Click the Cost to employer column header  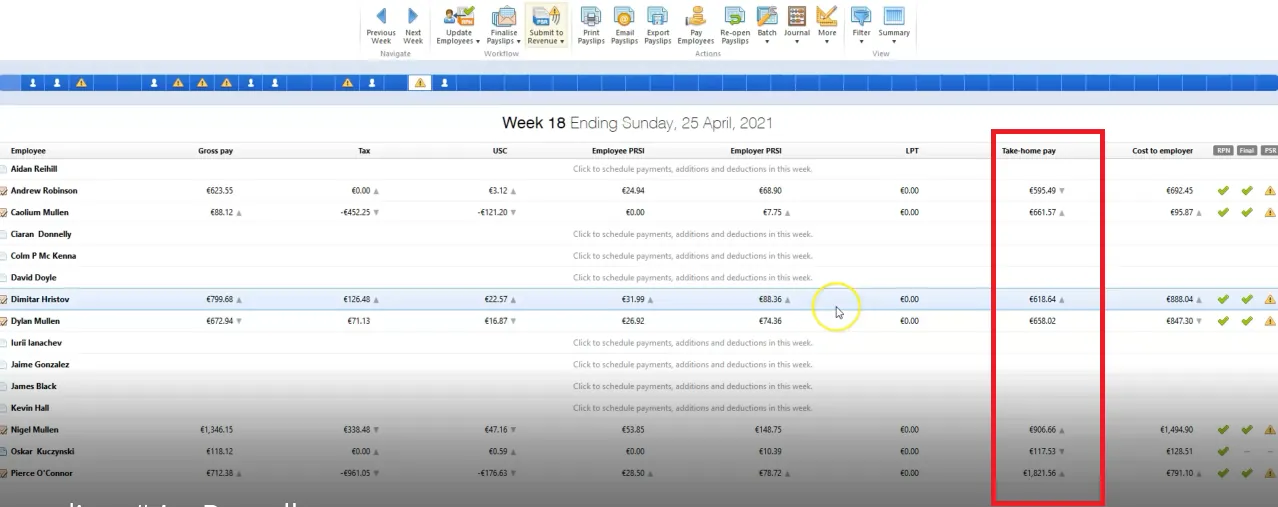click(1162, 151)
